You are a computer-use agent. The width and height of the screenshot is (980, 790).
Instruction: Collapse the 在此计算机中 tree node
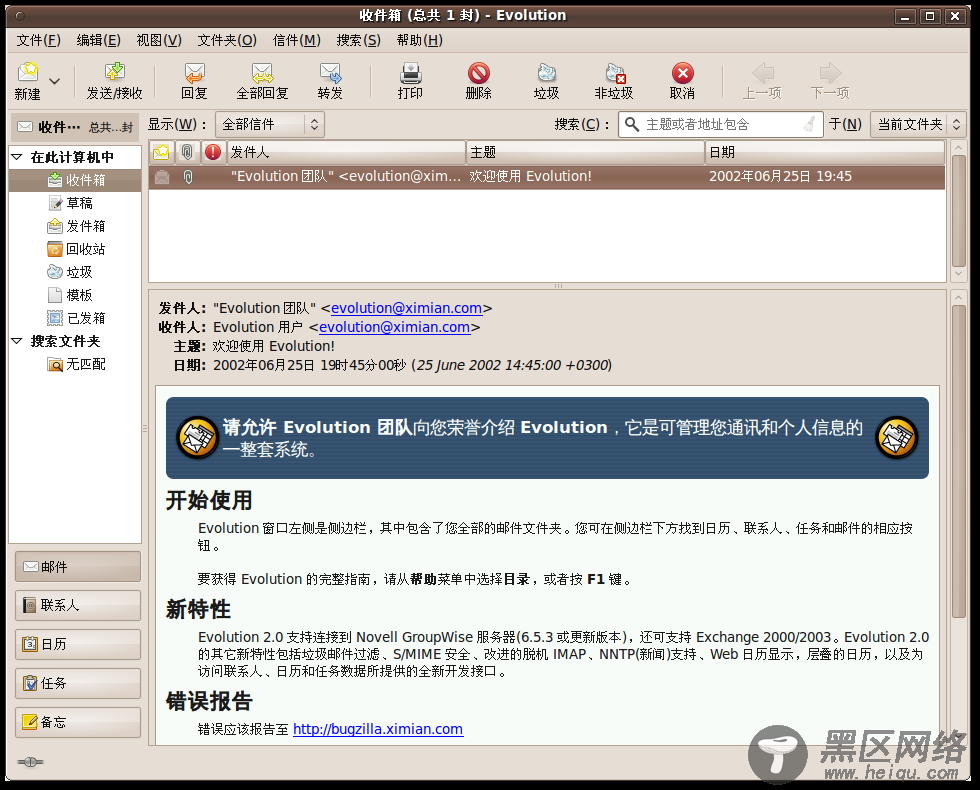[17, 157]
